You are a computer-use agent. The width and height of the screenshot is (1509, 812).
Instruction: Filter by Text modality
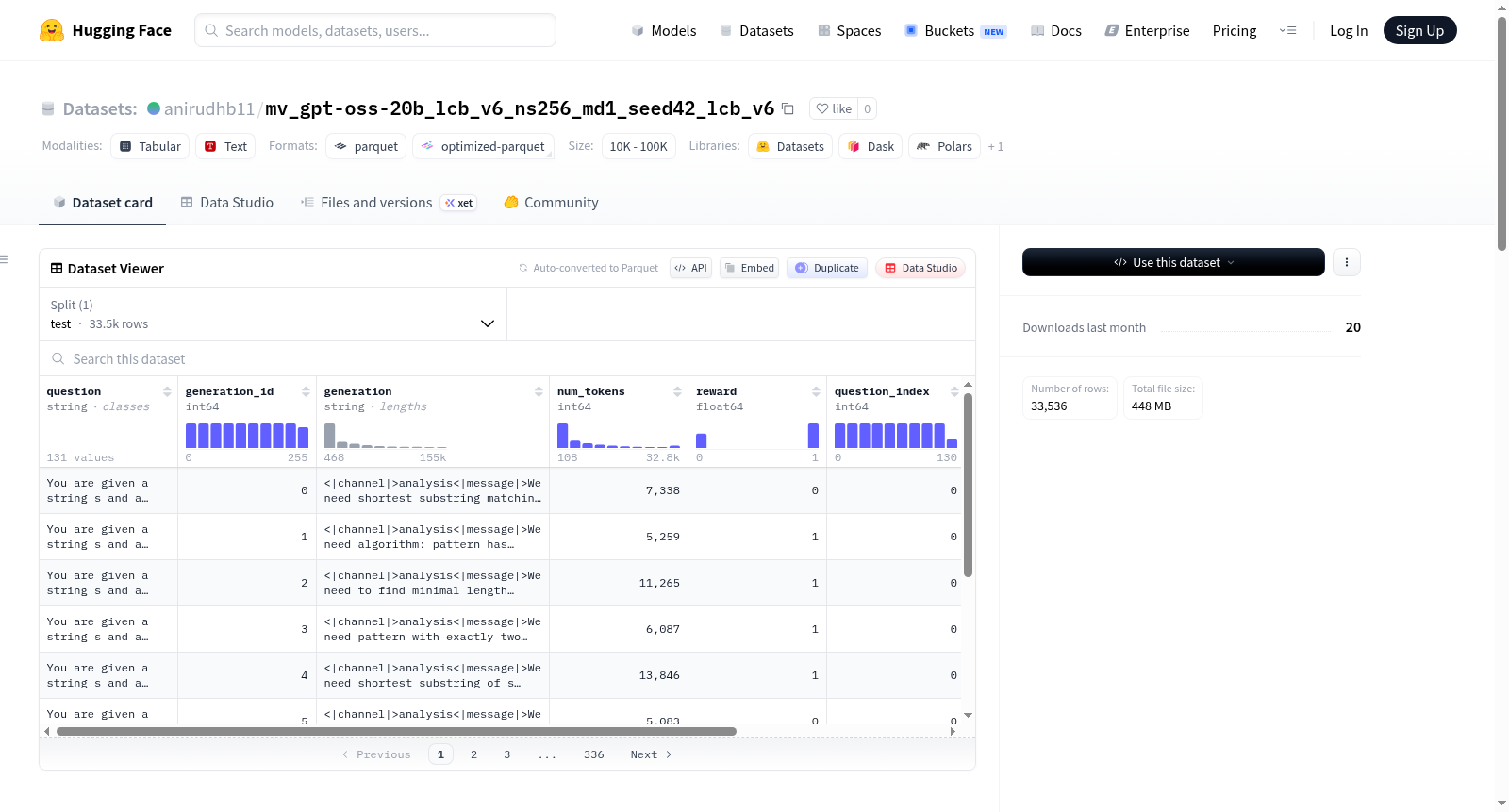pyautogui.click(x=226, y=146)
